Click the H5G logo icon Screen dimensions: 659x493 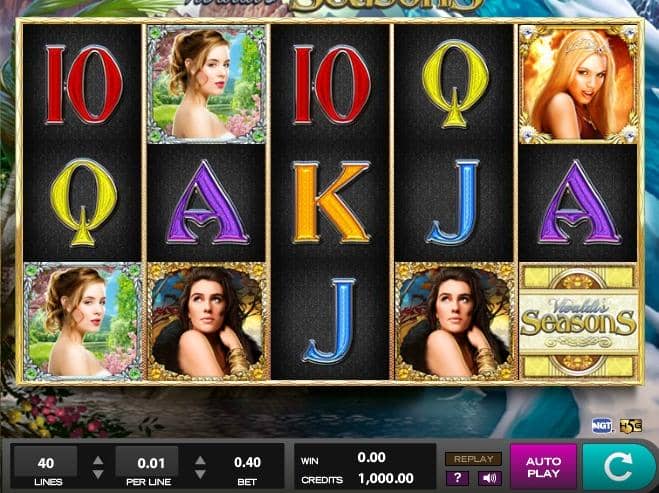(631, 426)
